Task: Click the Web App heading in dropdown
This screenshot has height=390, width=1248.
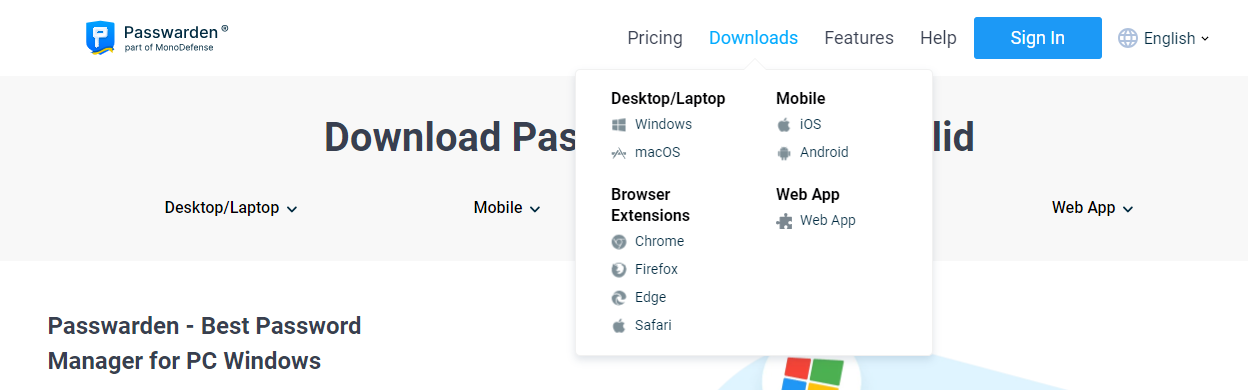Action: (808, 194)
